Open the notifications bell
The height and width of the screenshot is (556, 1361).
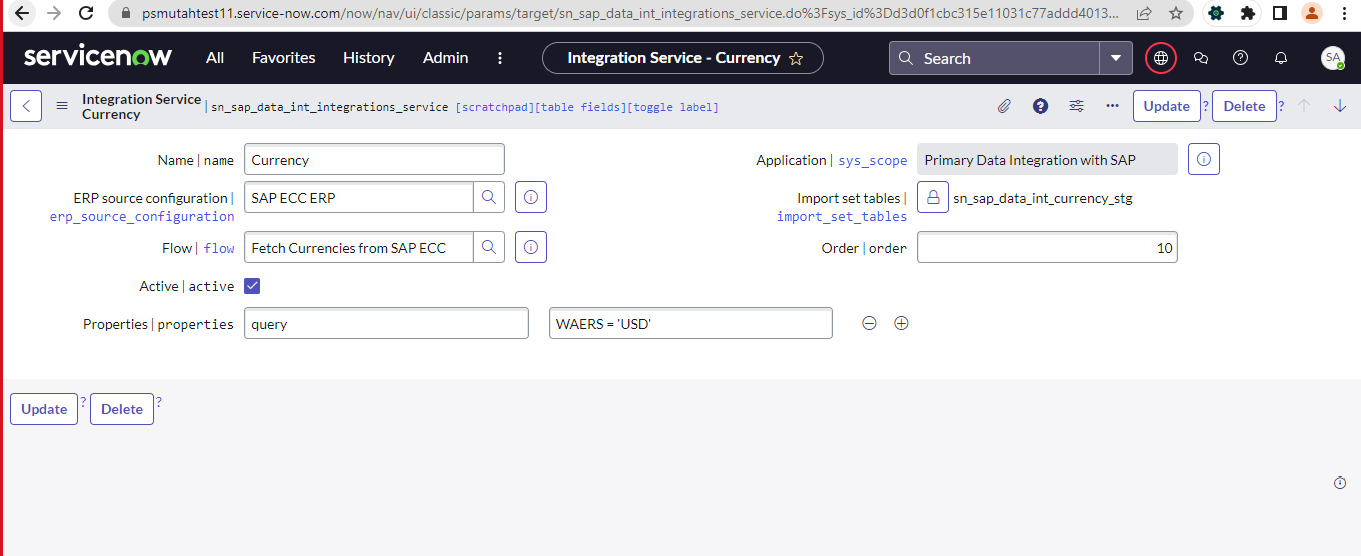pos(1281,58)
